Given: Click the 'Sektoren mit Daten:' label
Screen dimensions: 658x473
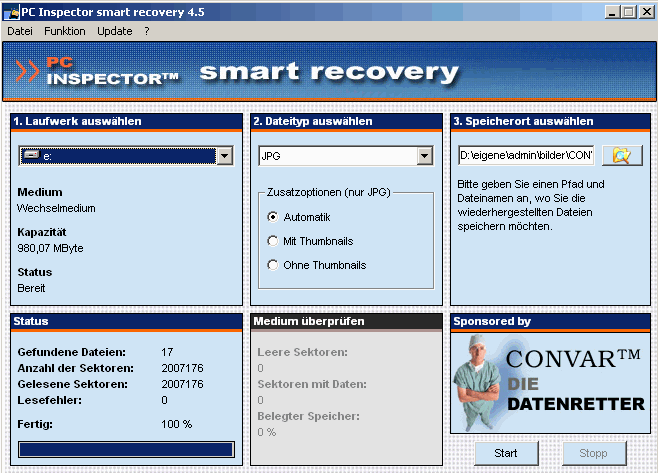Looking at the screenshot, I should coord(312,384).
